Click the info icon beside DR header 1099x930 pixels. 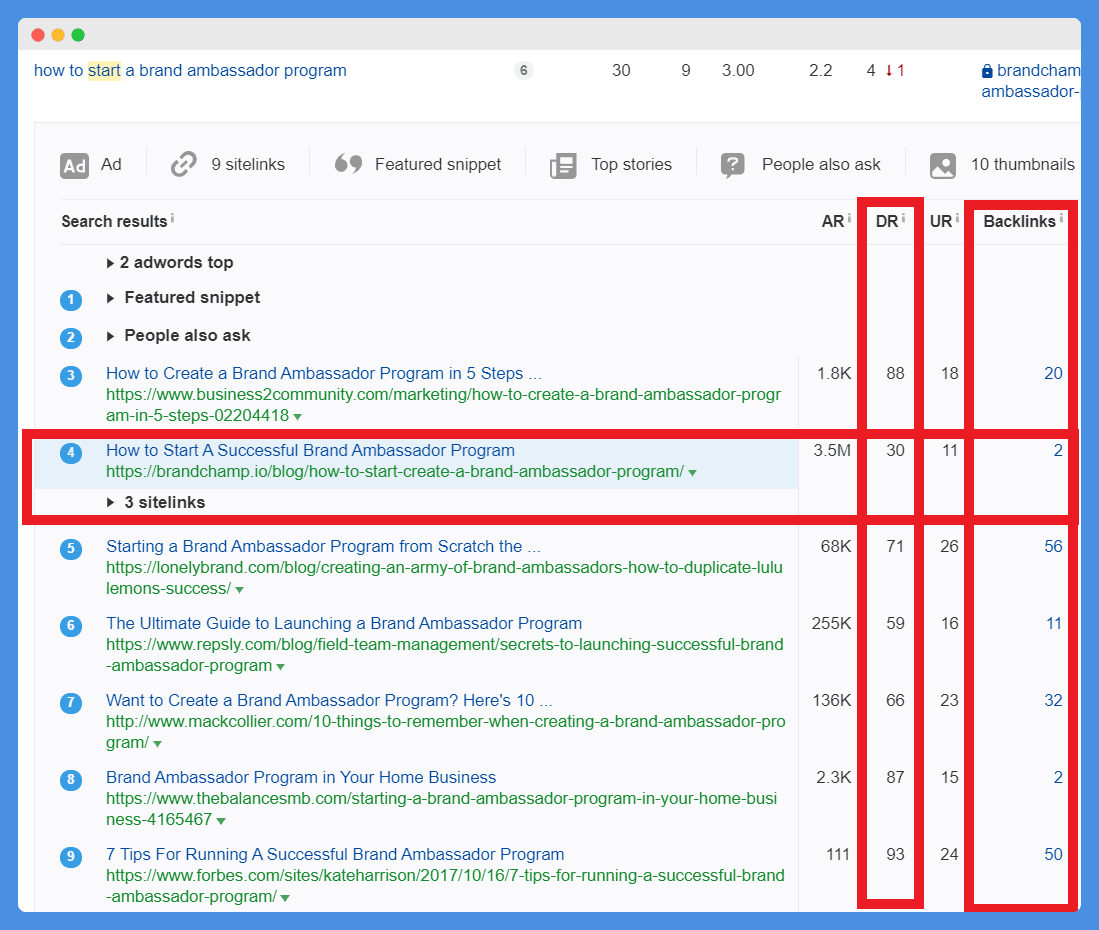903,219
